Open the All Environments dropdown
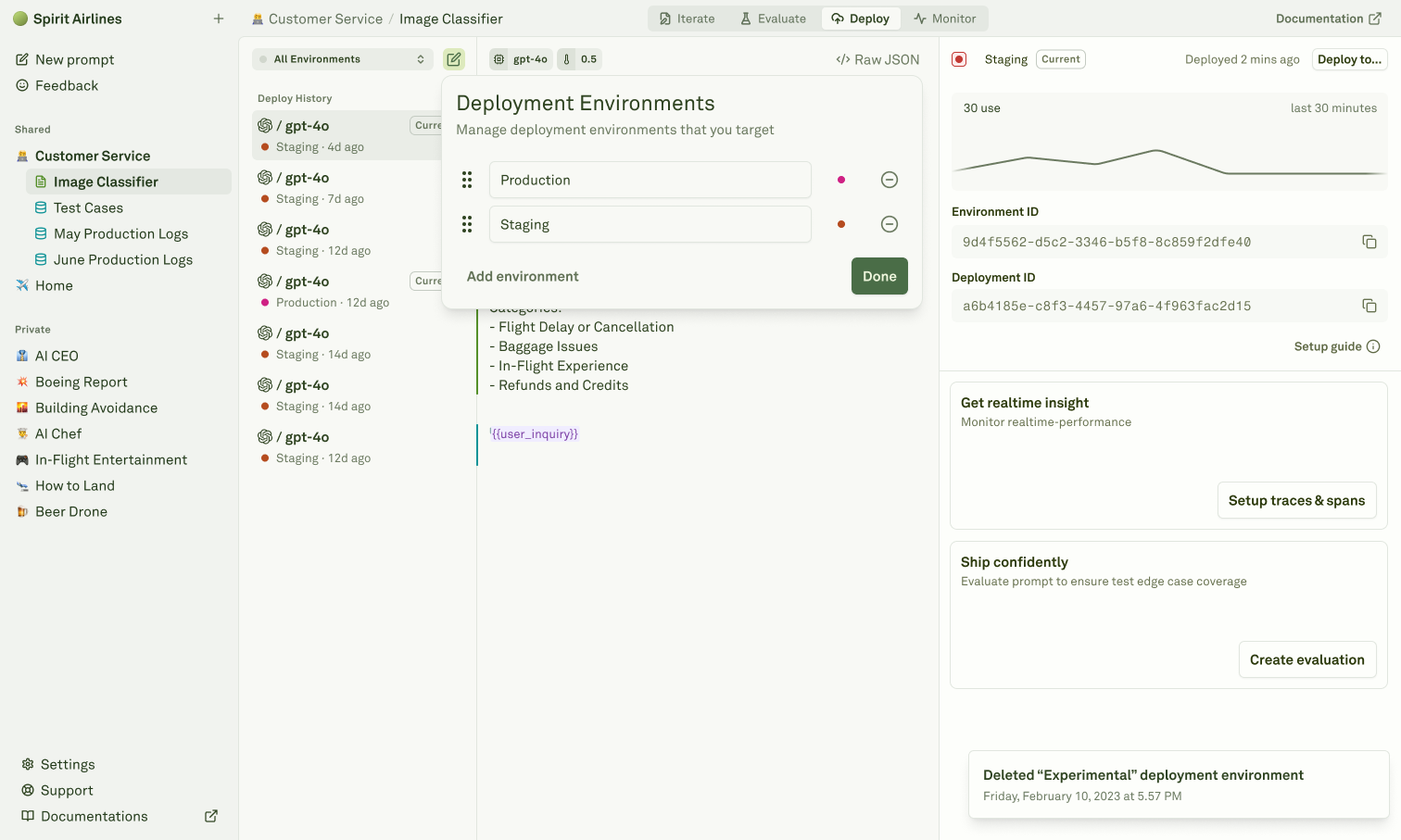The height and width of the screenshot is (840, 1401). [x=342, y=58]
